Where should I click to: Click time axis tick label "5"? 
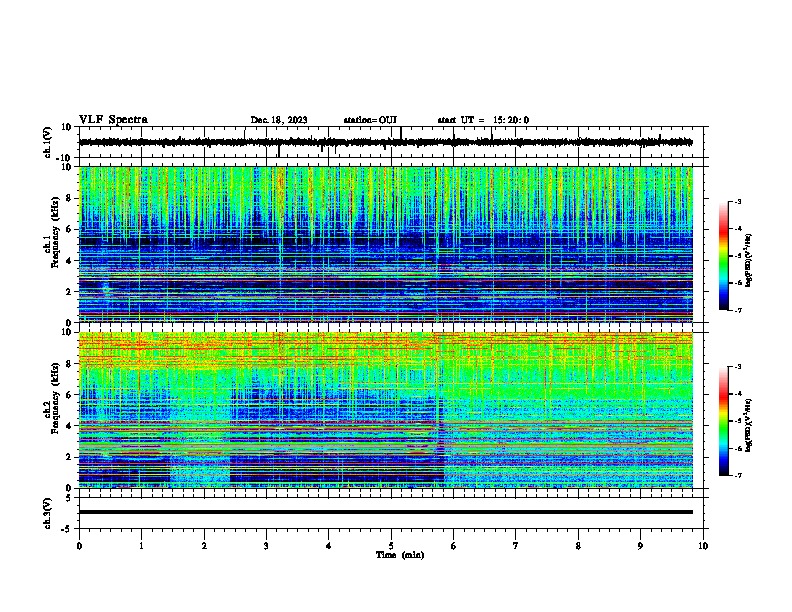point(391,546)
